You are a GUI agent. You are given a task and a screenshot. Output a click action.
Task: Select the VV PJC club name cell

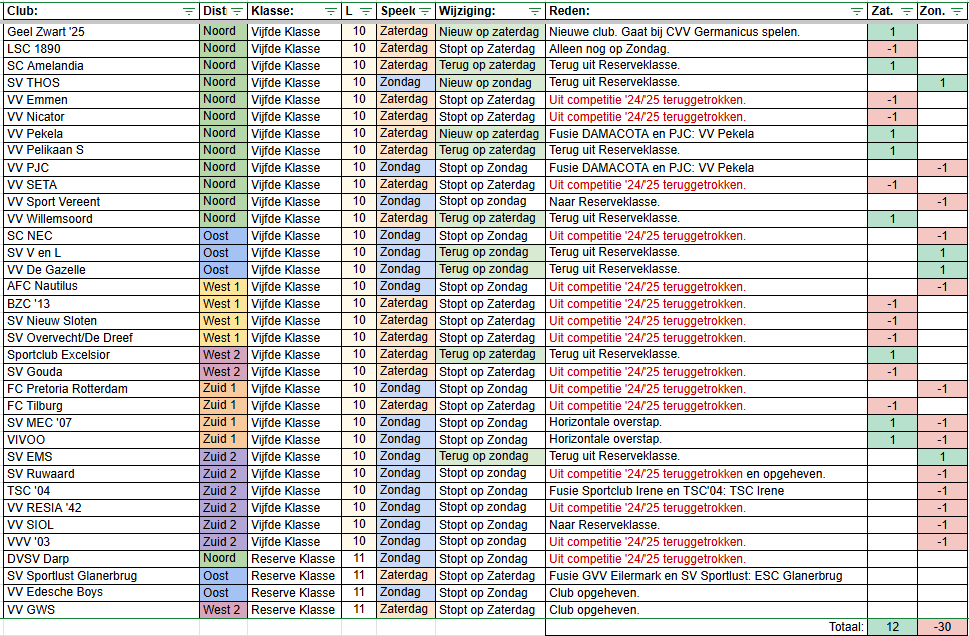pos(101,167)
